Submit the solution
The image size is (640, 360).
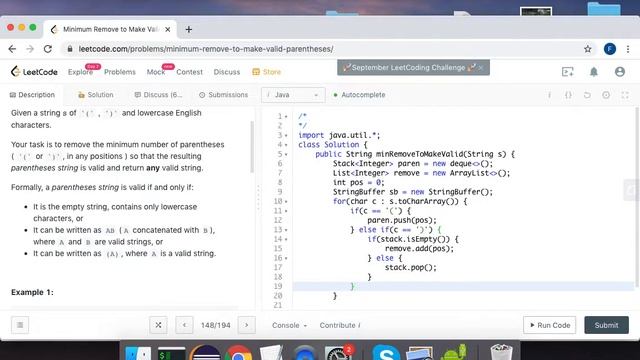[606, 325]
